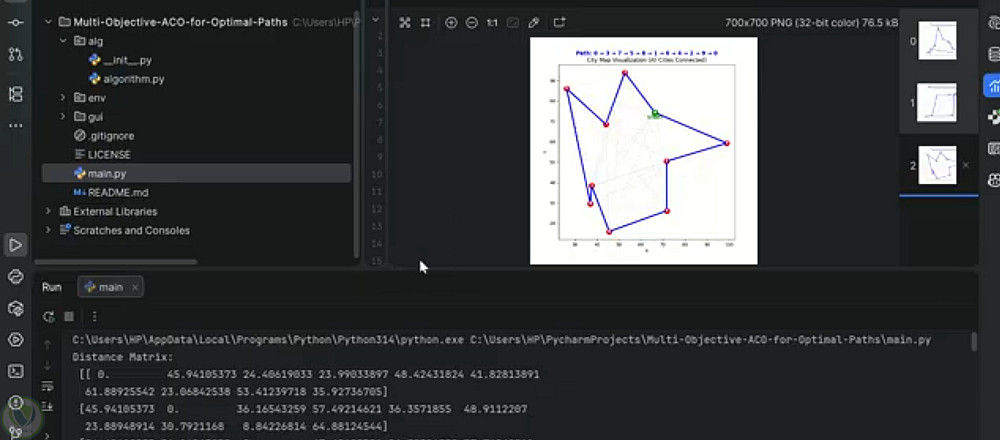
Task: Click the python.exe command line in console
Action: (x=502, y=340)
